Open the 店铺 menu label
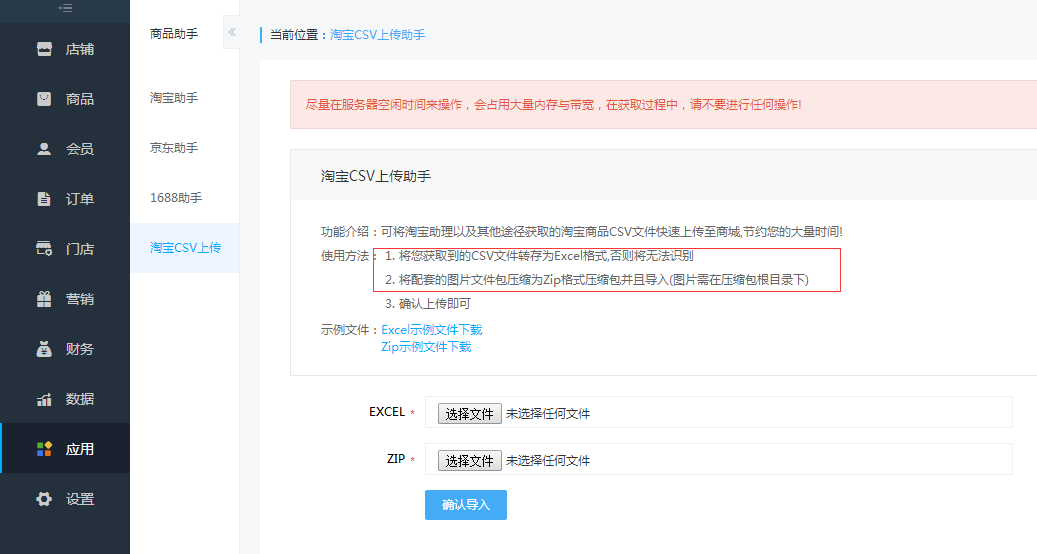 point(79,50)
